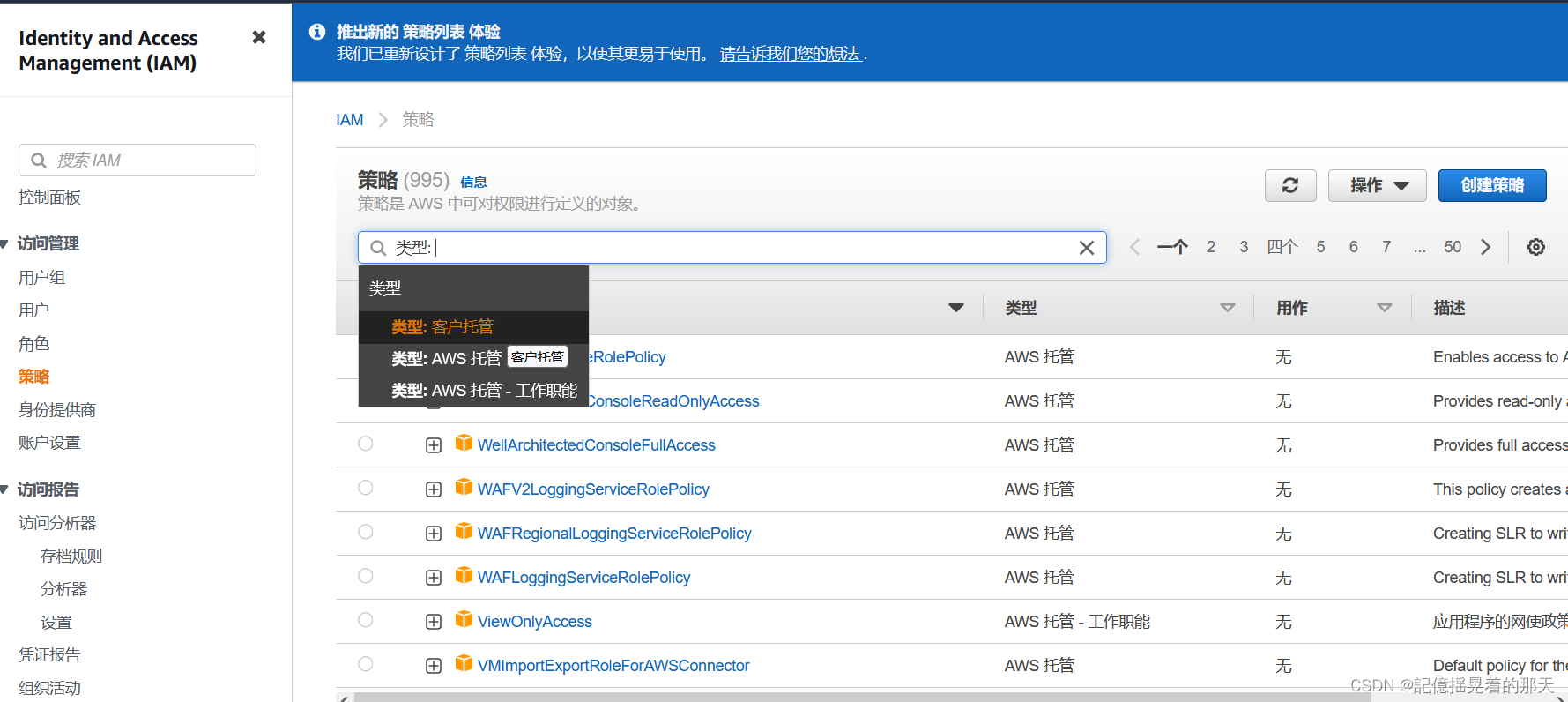Select radio for WAFRegionalLoggingServiceRolePolicy
The image size is (1568, 702).
[x=366, y=532]
